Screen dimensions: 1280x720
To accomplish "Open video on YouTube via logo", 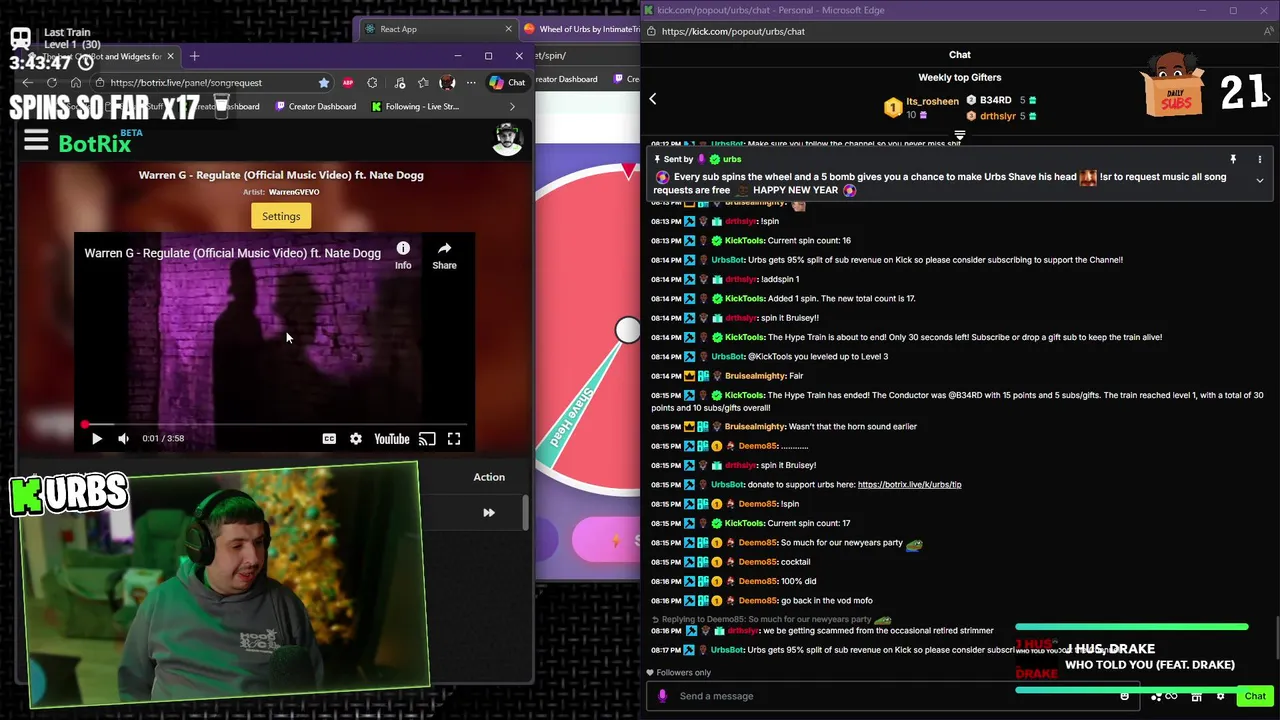I will click(392, 438).
